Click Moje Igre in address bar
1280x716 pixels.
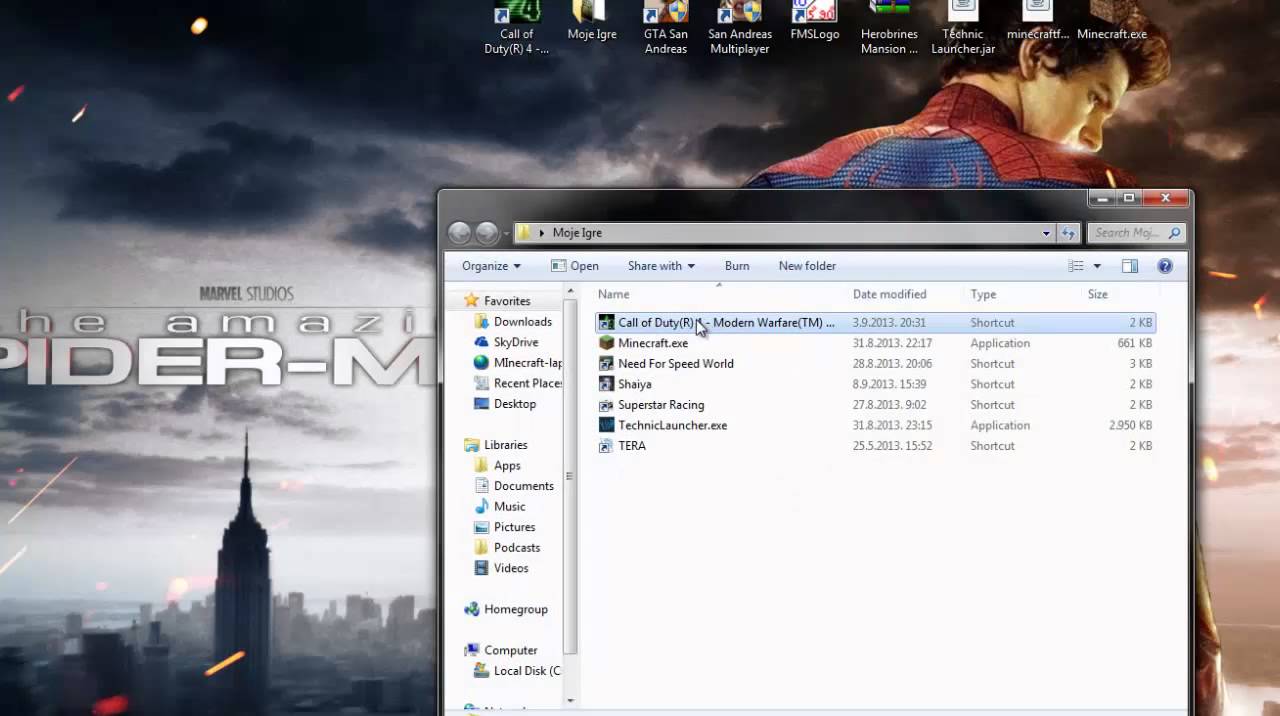577,233
